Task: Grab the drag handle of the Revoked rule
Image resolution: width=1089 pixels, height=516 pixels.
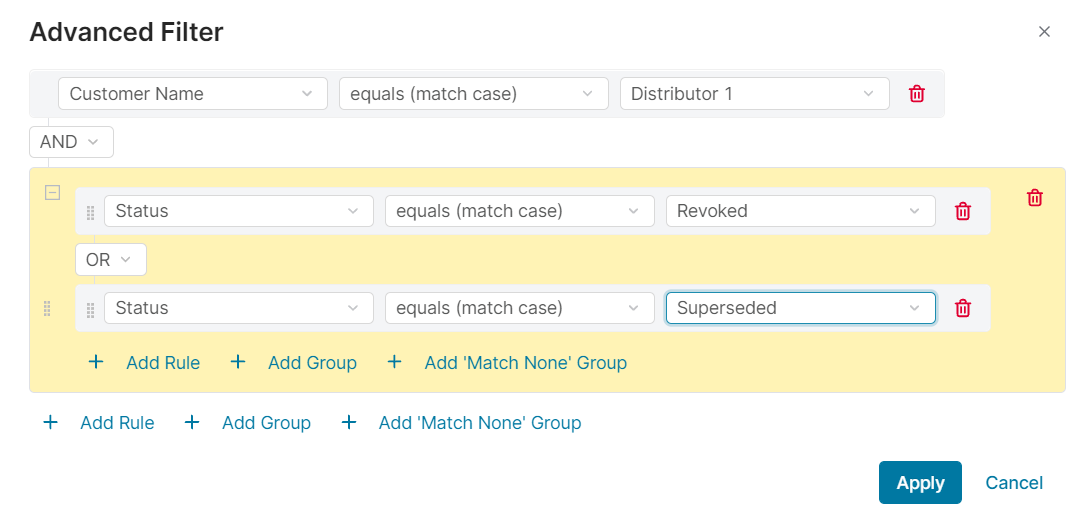Action: [x=91, y=212]
